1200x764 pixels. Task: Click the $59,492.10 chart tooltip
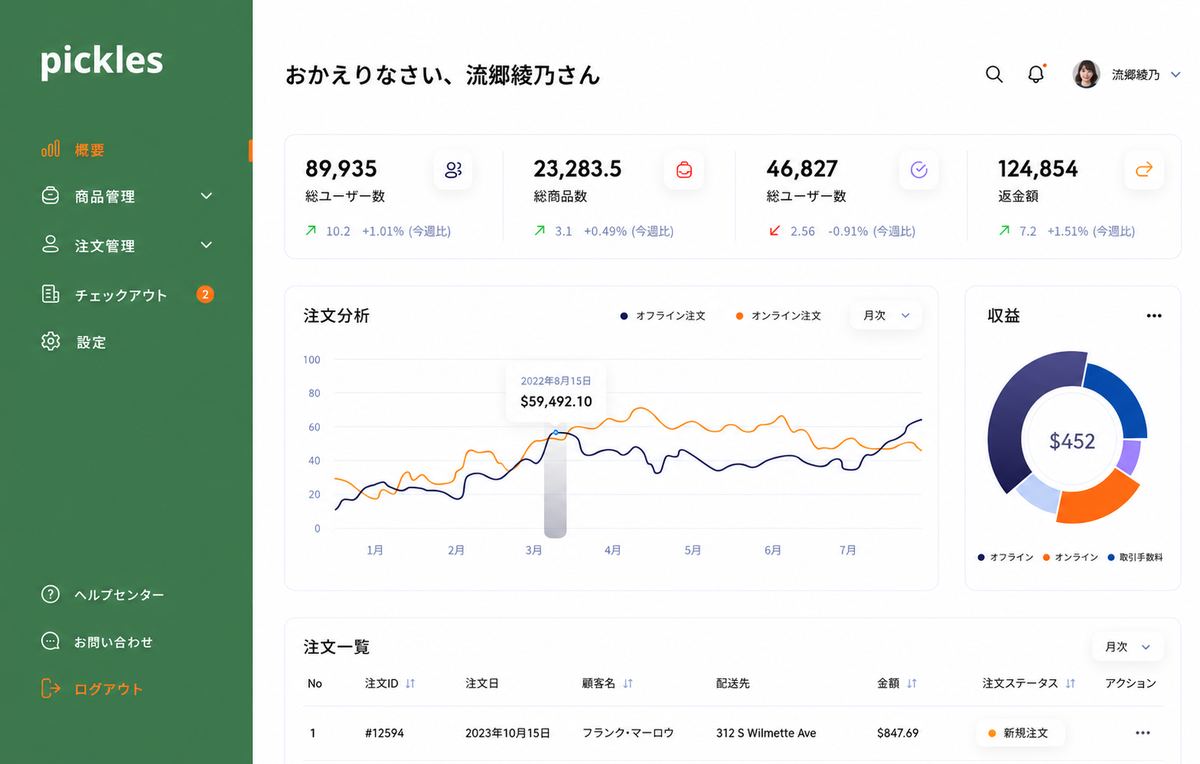pos(556,392)
